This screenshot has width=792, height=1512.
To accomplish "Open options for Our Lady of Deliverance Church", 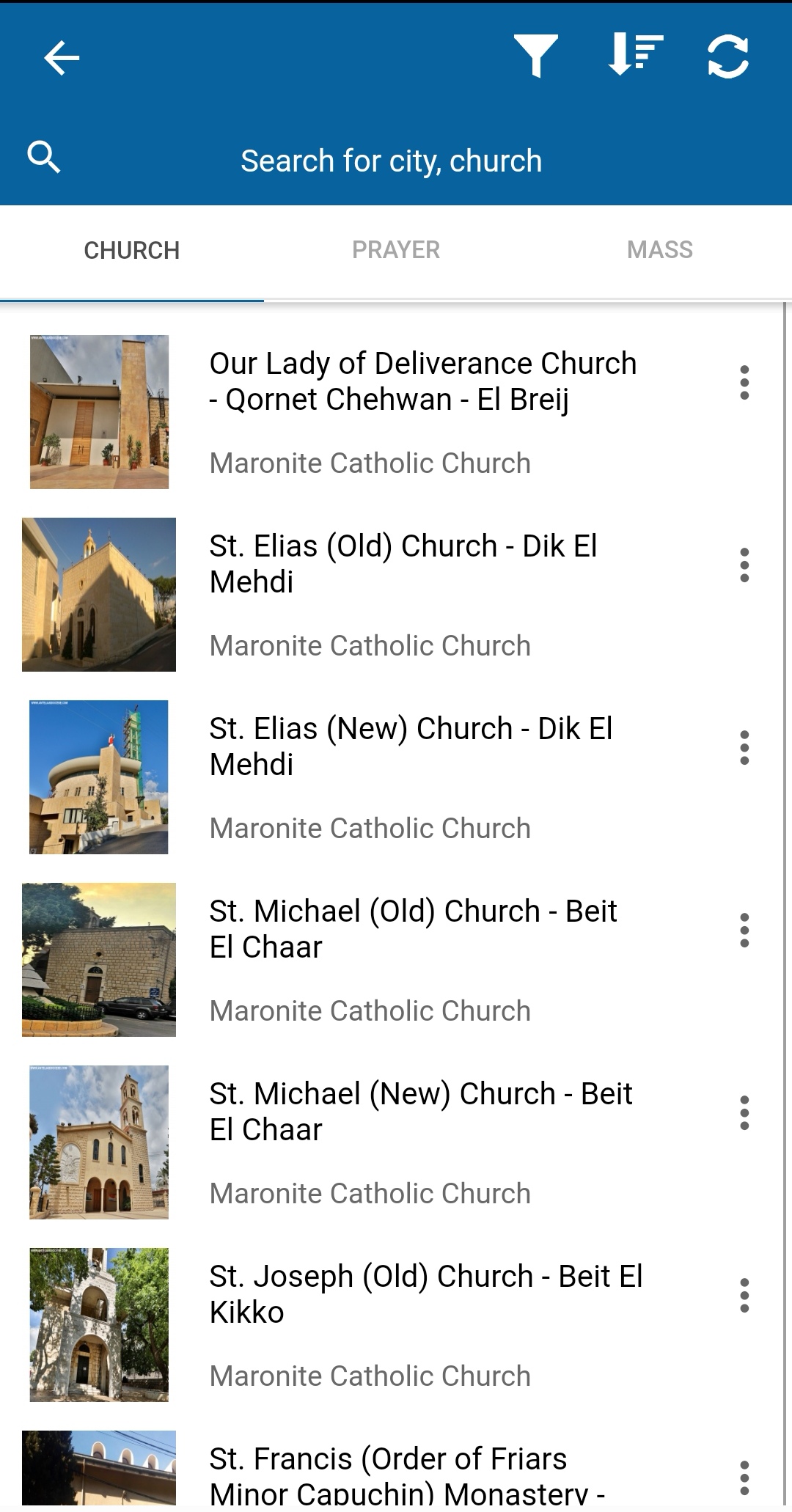I will [744, 383].
